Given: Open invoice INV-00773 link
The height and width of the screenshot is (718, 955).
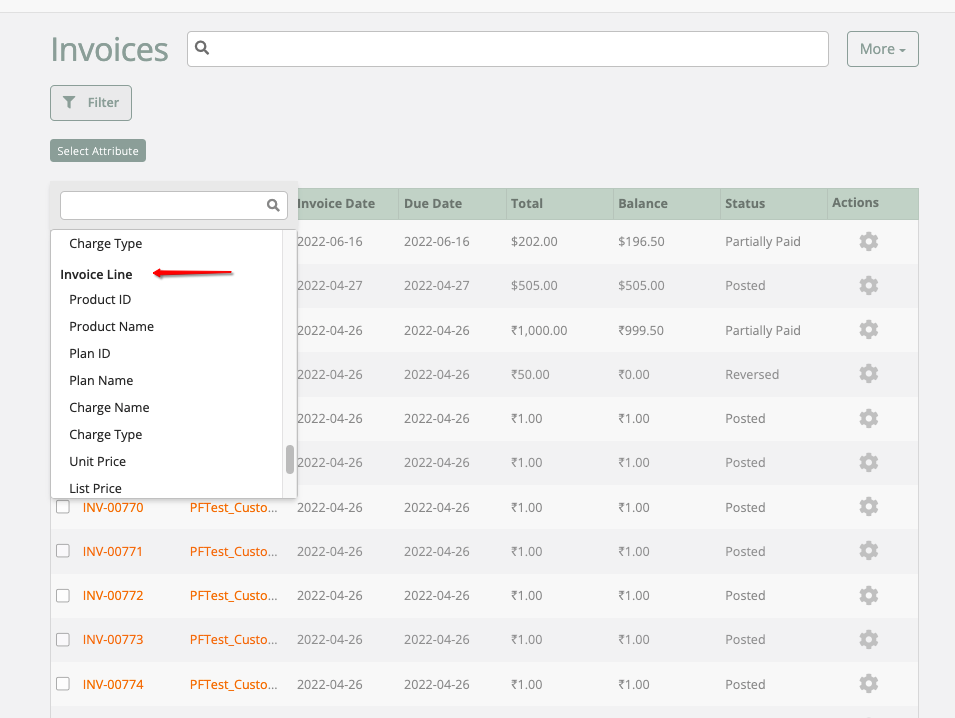Looking at the screenshot, I should point(113,639).
